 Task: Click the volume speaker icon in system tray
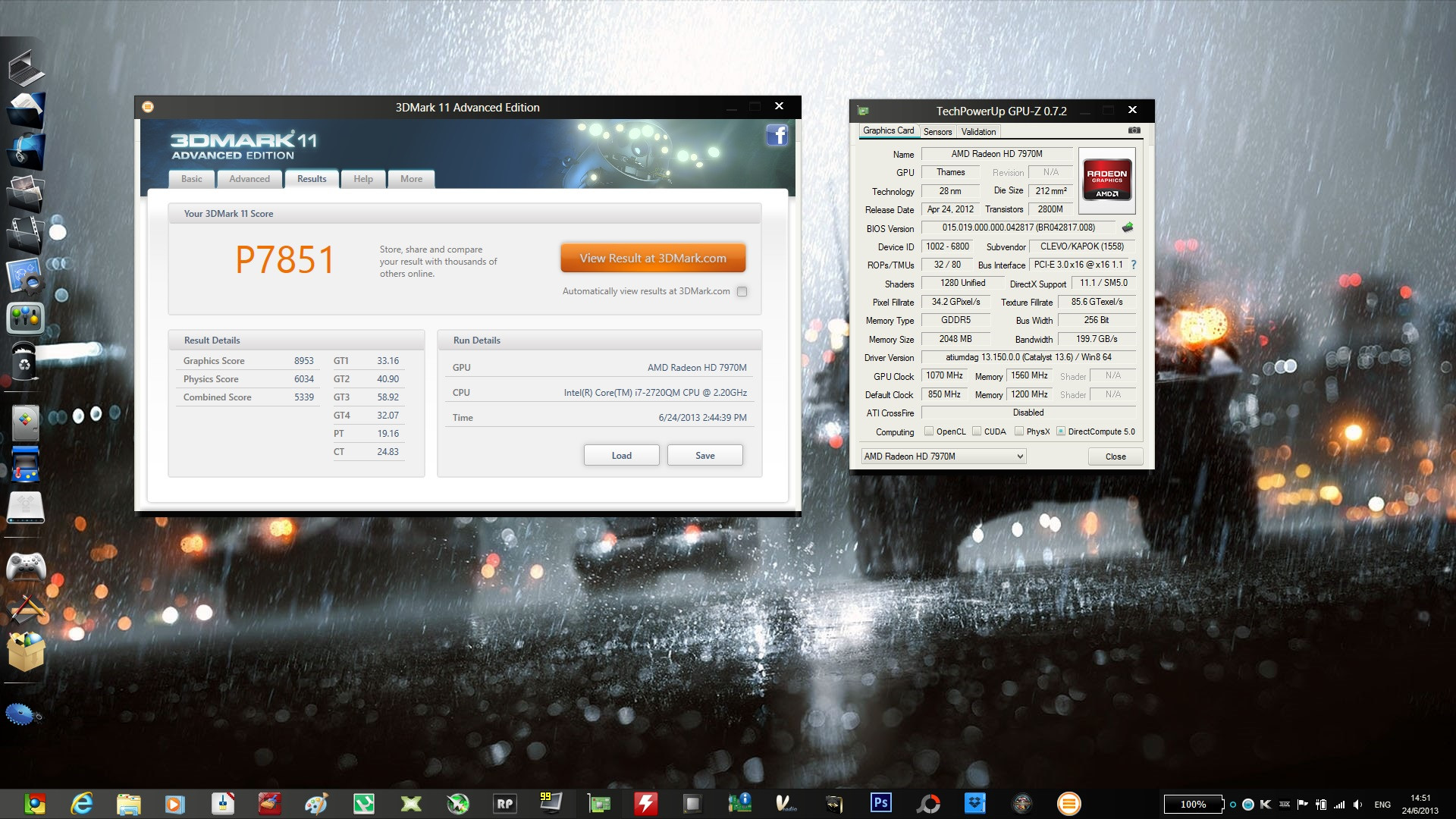point(1357,805)
